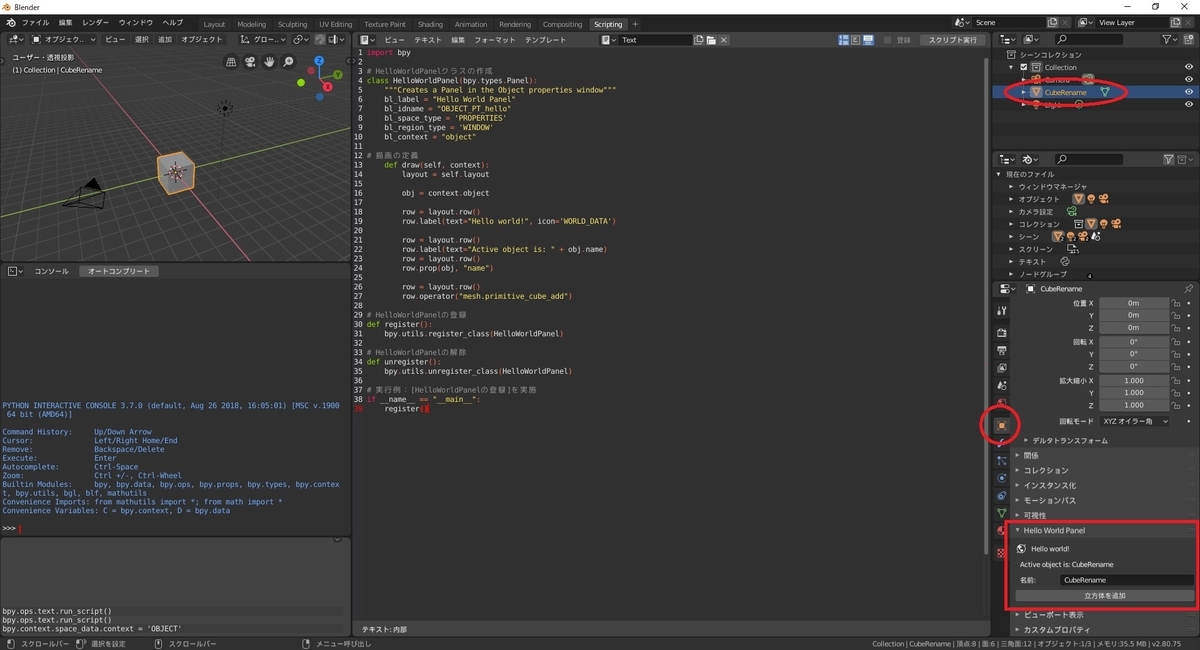Open the Tool settings properties tab
This screenshot has height=650, width=1200.
tap(1001, 310)
